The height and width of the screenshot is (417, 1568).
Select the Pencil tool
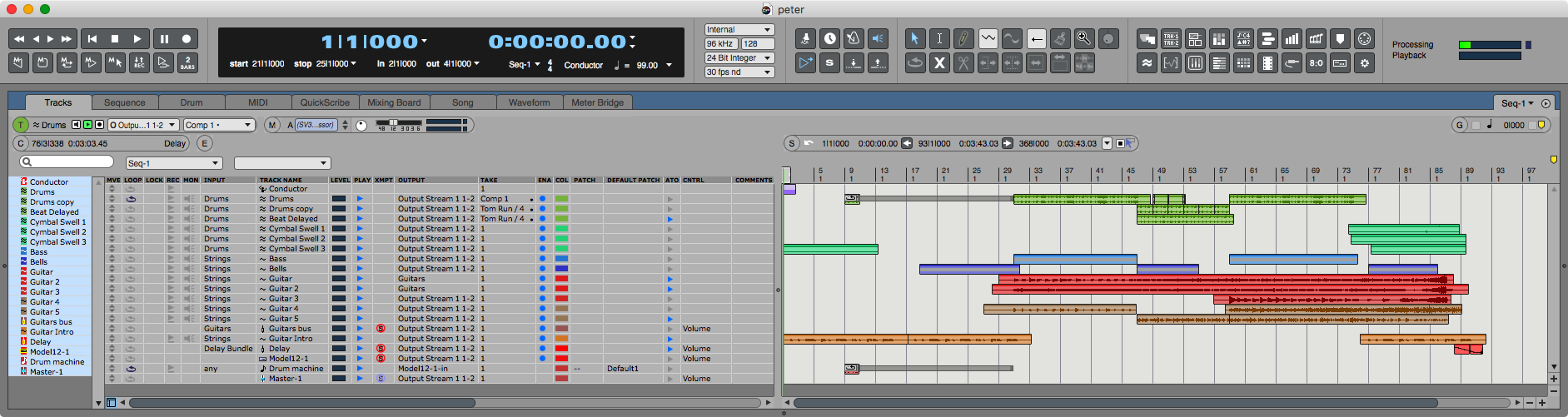[x=963, y=38]
